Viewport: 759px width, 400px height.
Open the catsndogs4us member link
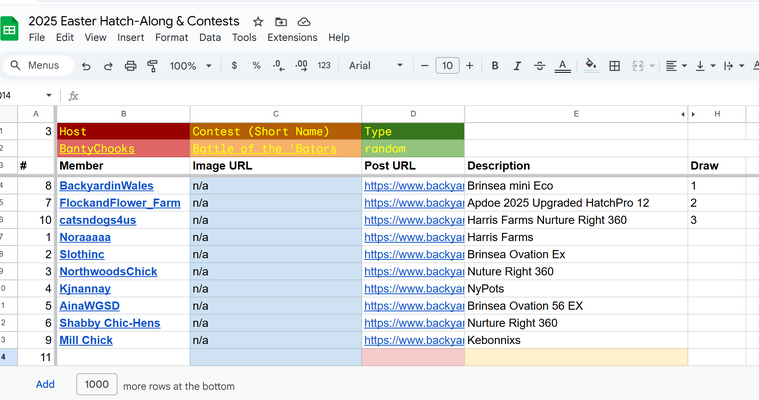pyautogui.click(x=98, y=220)
